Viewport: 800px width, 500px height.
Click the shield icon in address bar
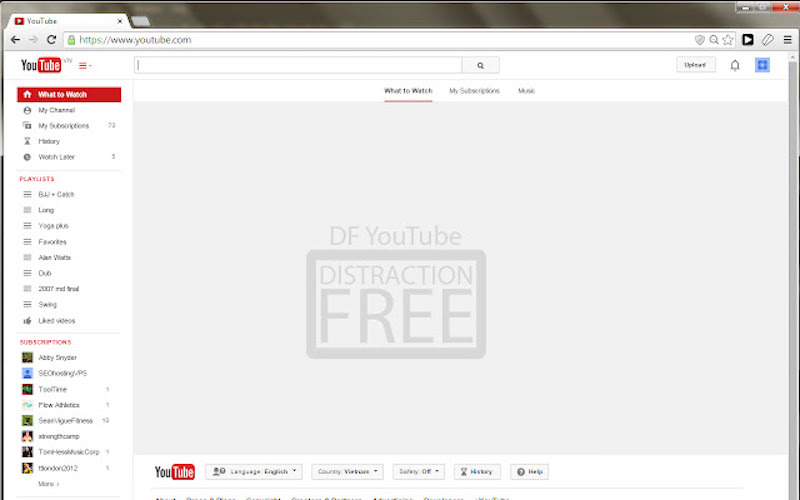(700, 40)
